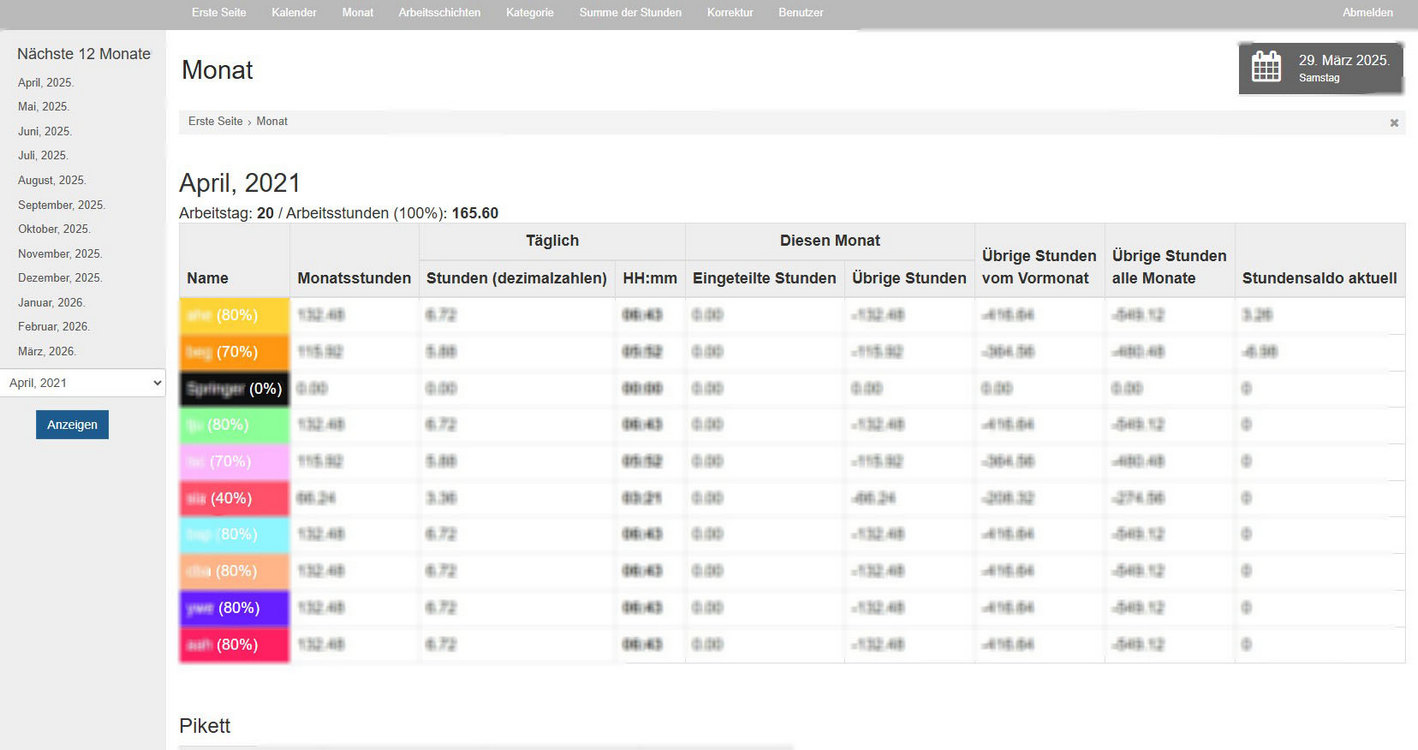Viewport: 1418px width, 750px height.
Task: Click the red (40%) name cell
Action: (x=235, y=498)
